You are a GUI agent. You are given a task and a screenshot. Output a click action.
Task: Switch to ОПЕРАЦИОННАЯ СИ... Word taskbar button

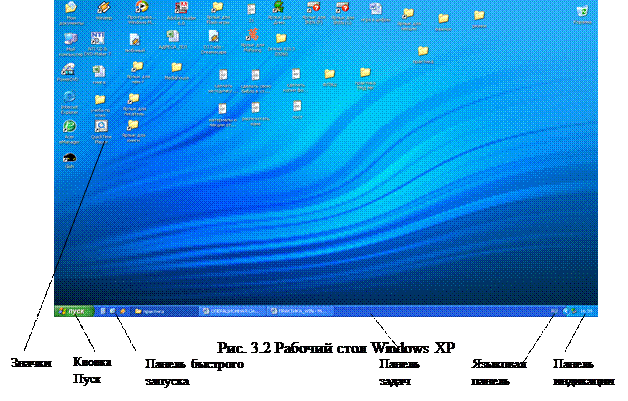233,311
